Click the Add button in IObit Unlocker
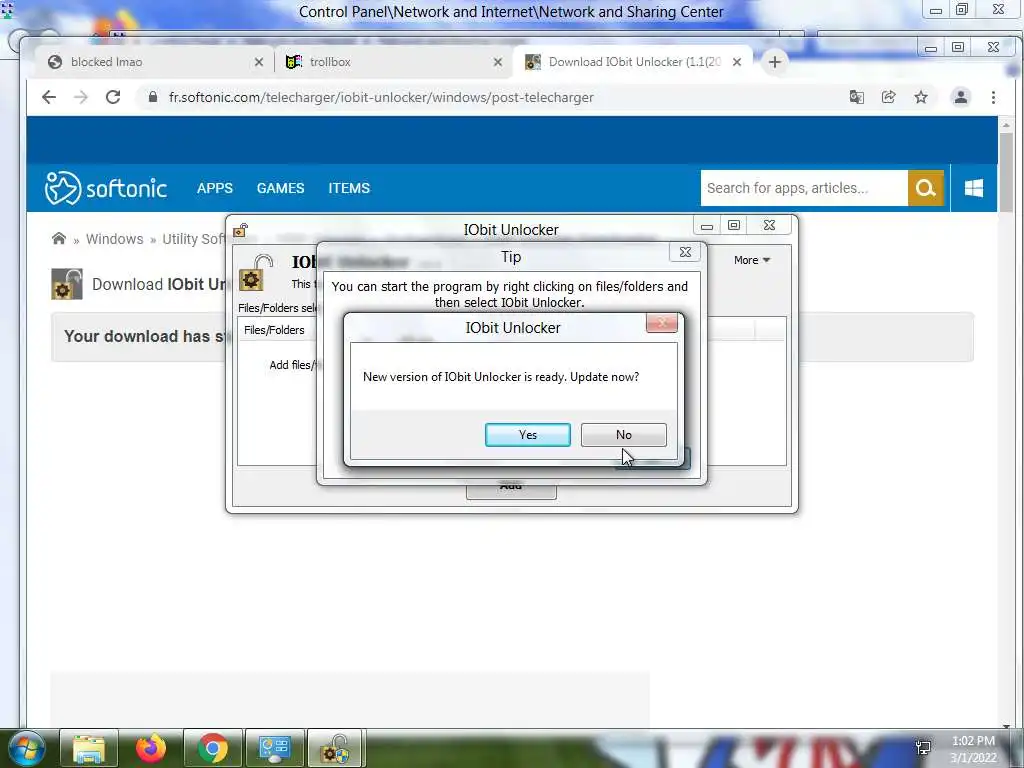The width and height of the screenshot is (1024, 768). point(511,490)
